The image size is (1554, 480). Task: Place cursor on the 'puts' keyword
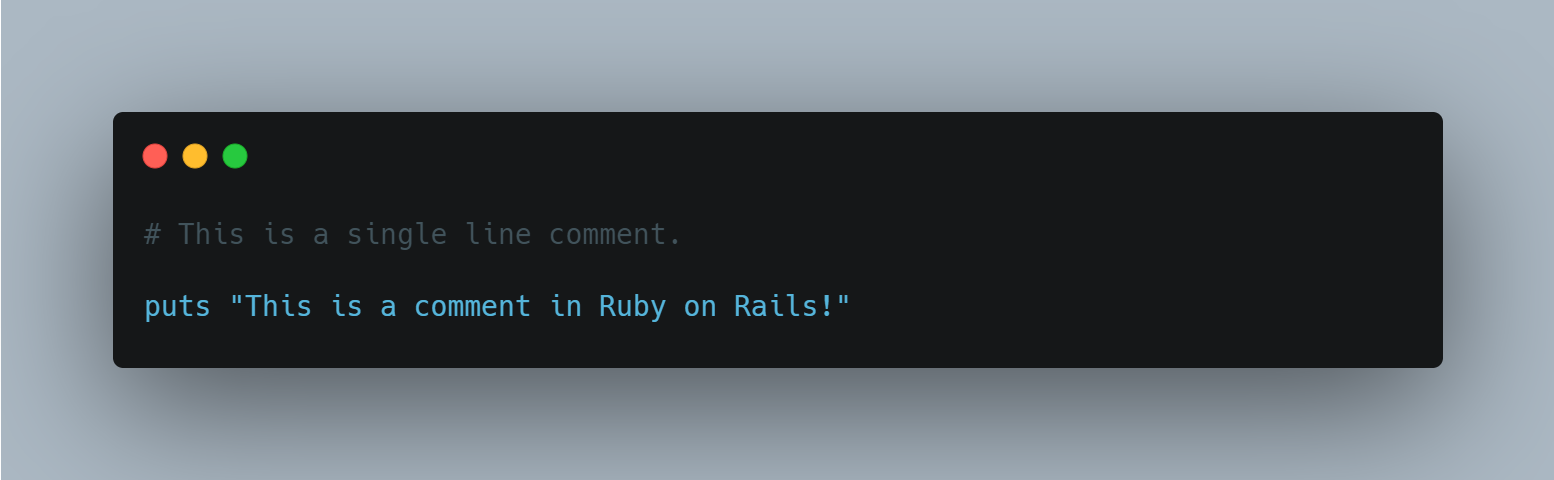(x=177, y=306)
